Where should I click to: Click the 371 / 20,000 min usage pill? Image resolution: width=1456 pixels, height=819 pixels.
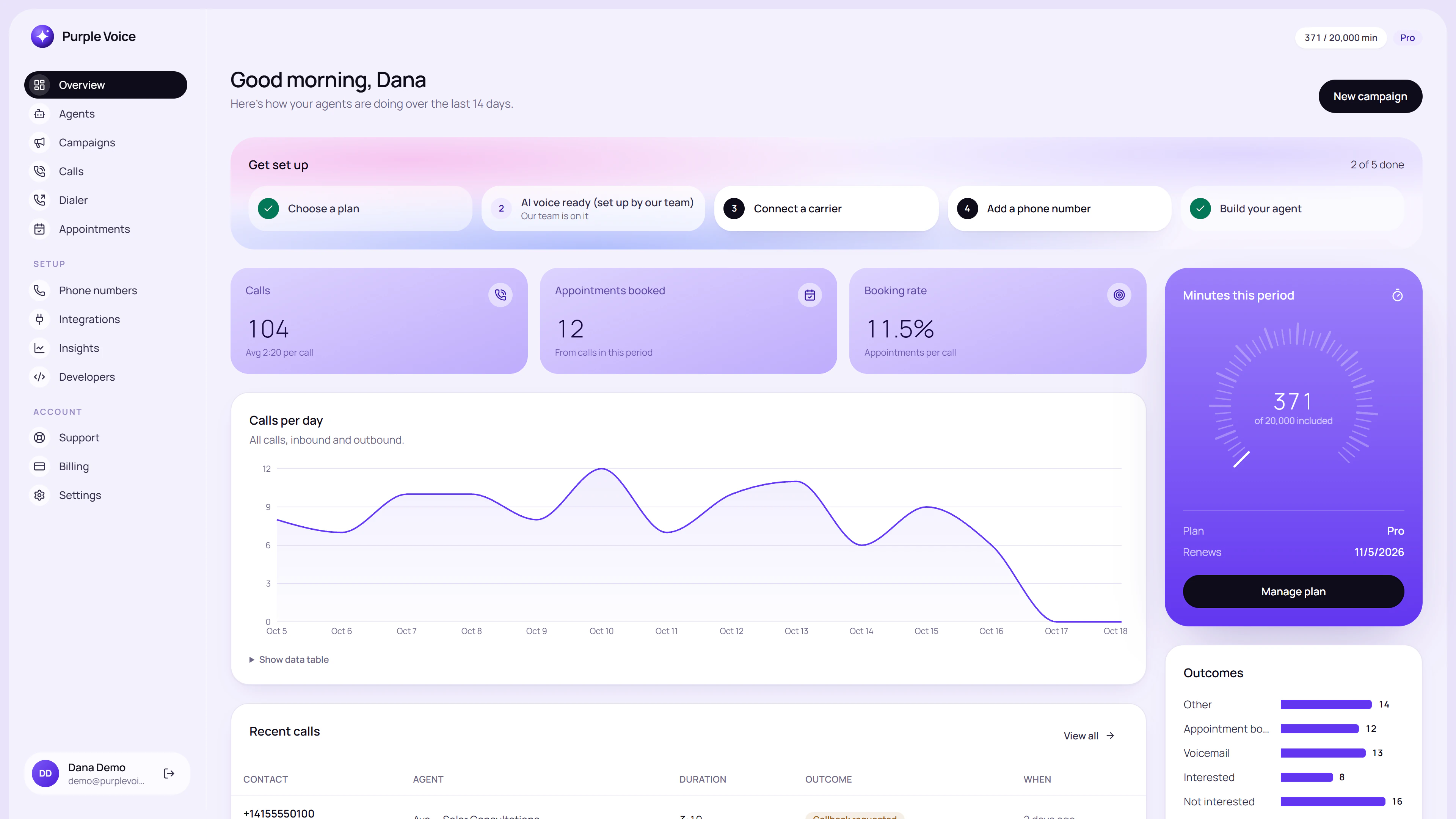tap(1341, 38)
